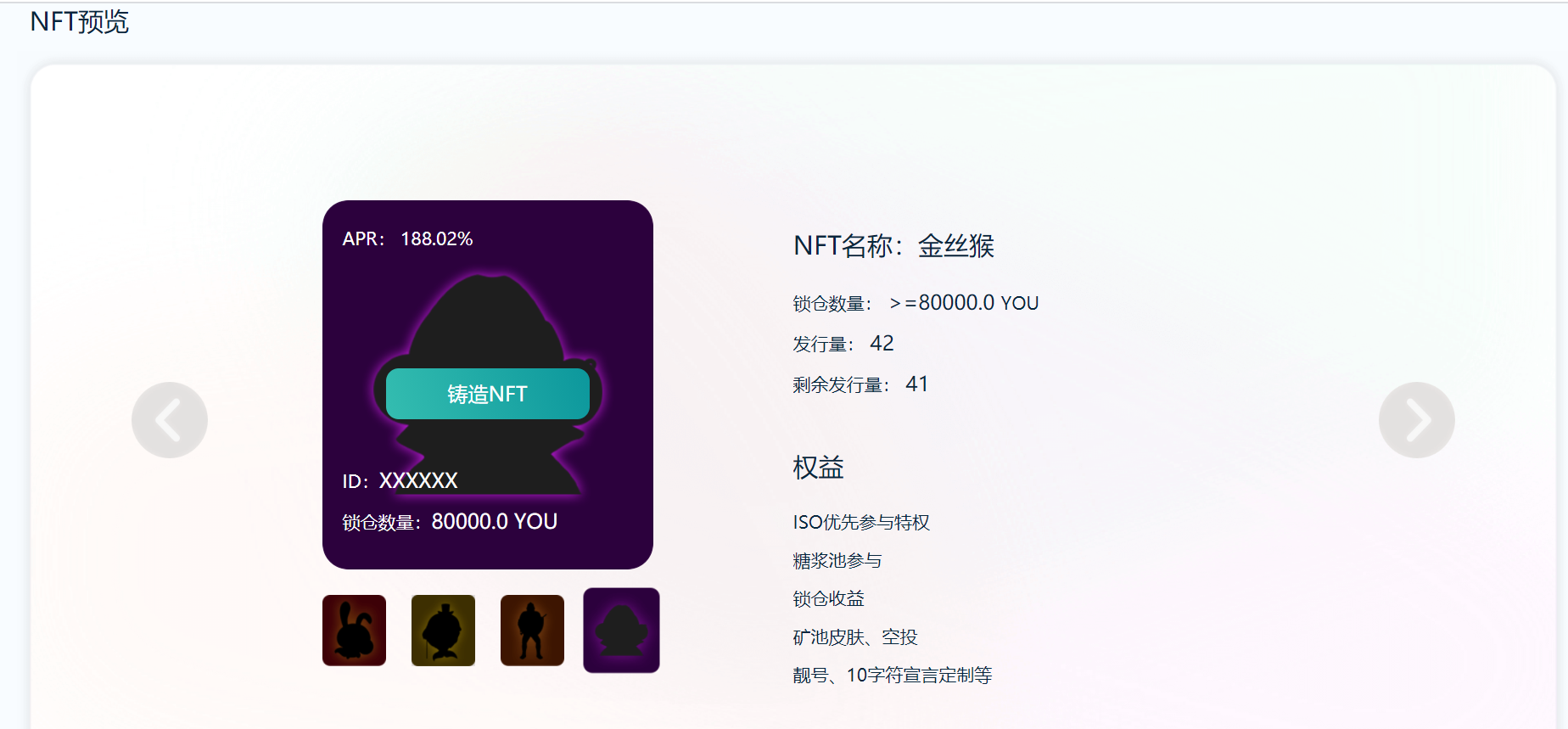This screenshot has width=1568, height=729.
Task: Click the 锁仓收益 benefit
Action: tap(829, 599)
